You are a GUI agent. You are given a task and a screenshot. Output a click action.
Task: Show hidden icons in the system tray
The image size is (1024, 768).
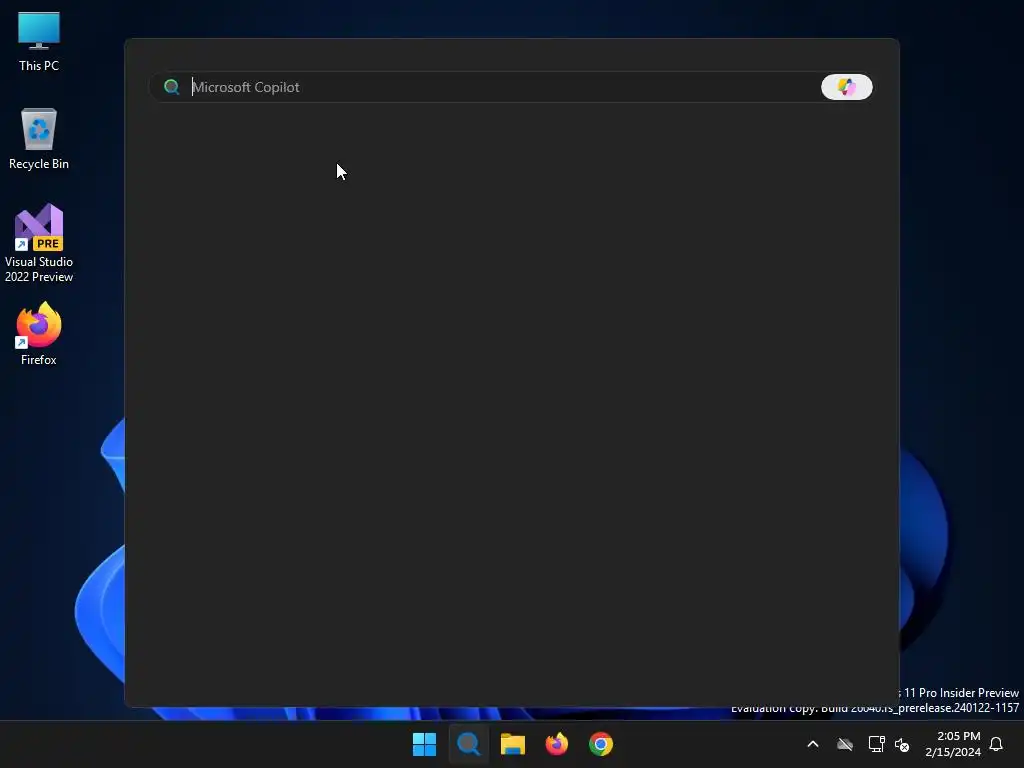[x=813, y=744]
